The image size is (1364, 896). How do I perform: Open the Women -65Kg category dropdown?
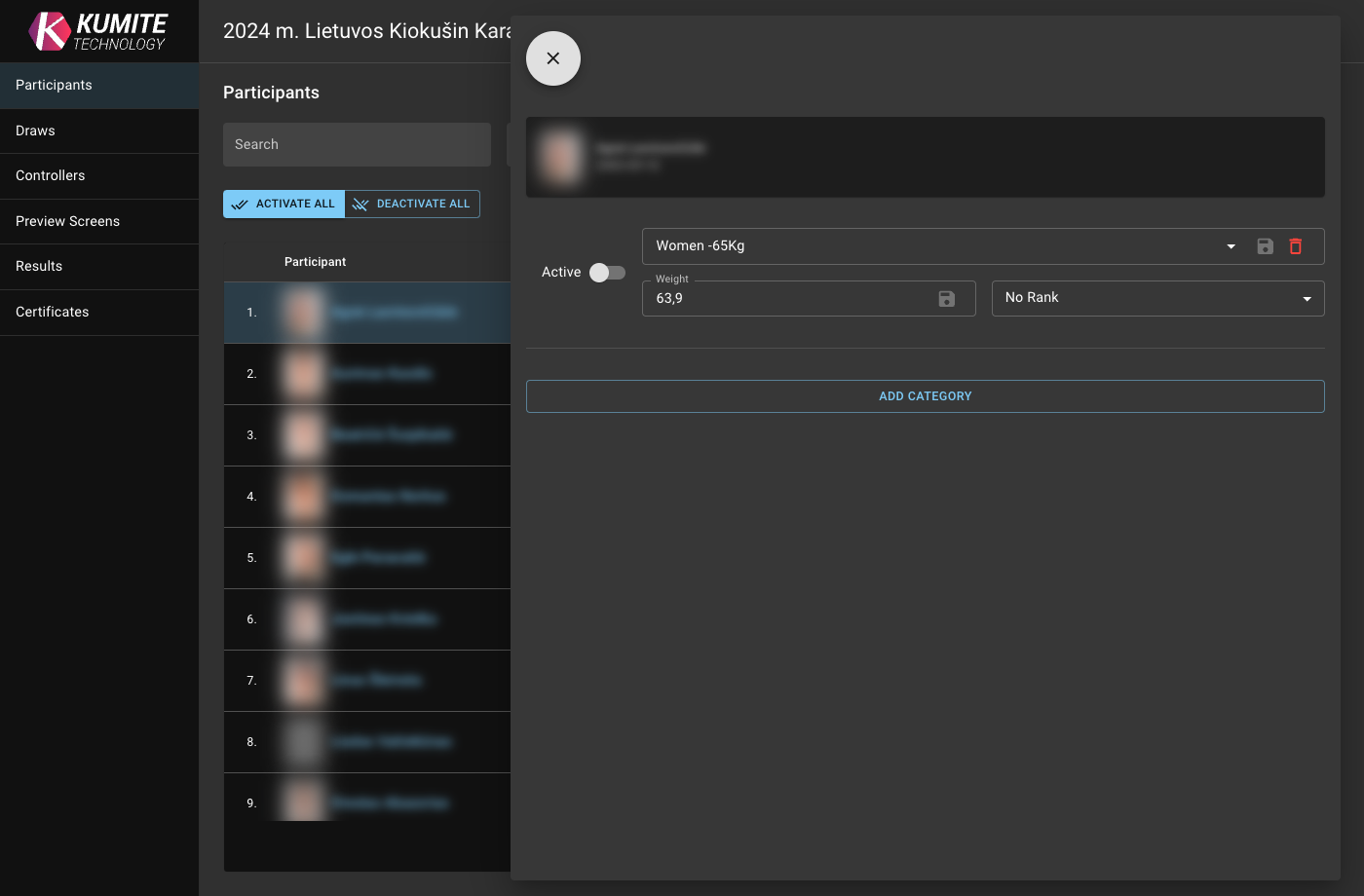click(x=1231, y=246)
